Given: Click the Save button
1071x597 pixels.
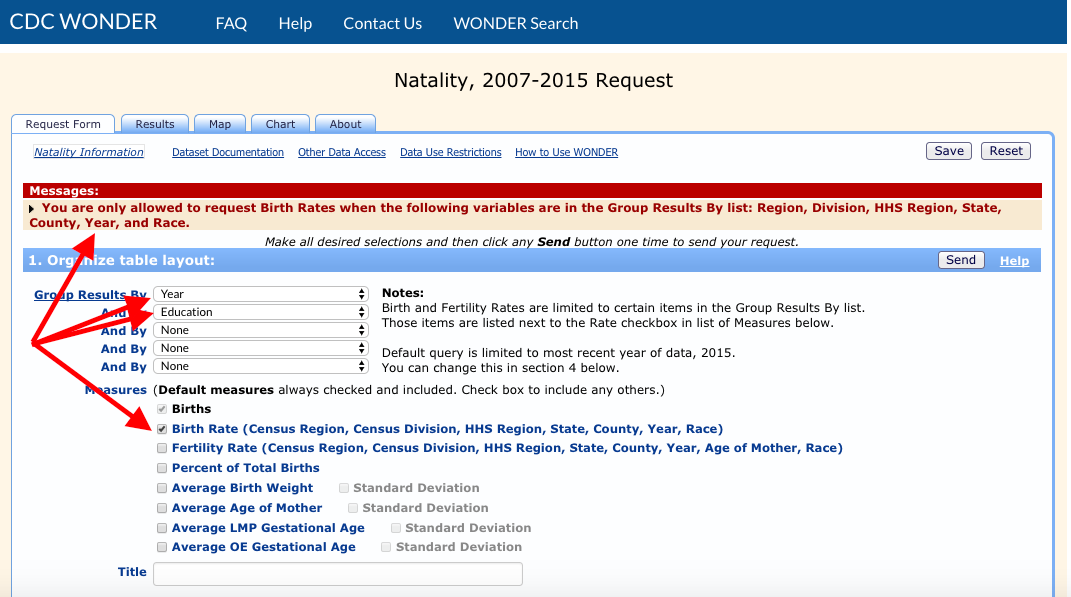Looking at the screenshot, I should [x=947, y=150].
